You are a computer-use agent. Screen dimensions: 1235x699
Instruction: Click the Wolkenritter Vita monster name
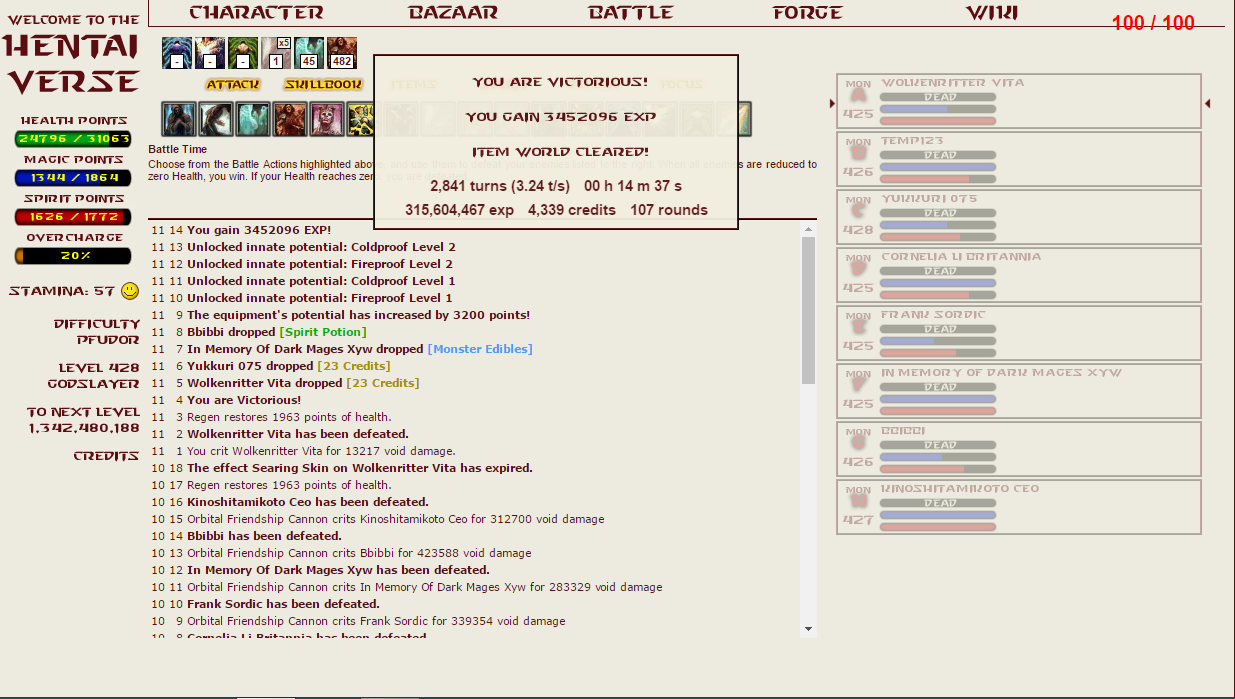point(953,83)
